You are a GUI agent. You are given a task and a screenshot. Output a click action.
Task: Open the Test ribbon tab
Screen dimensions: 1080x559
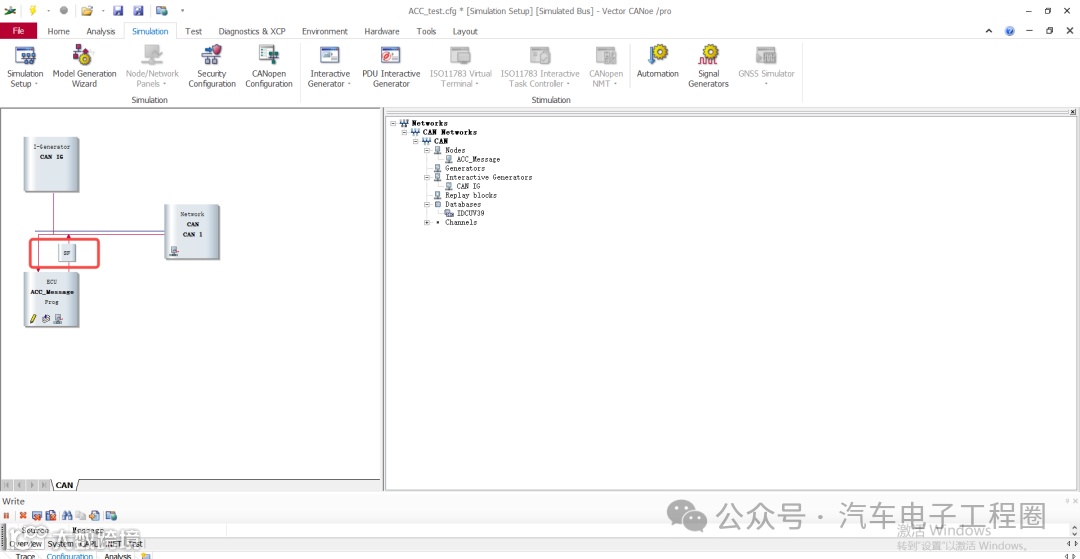click(194, 31)
